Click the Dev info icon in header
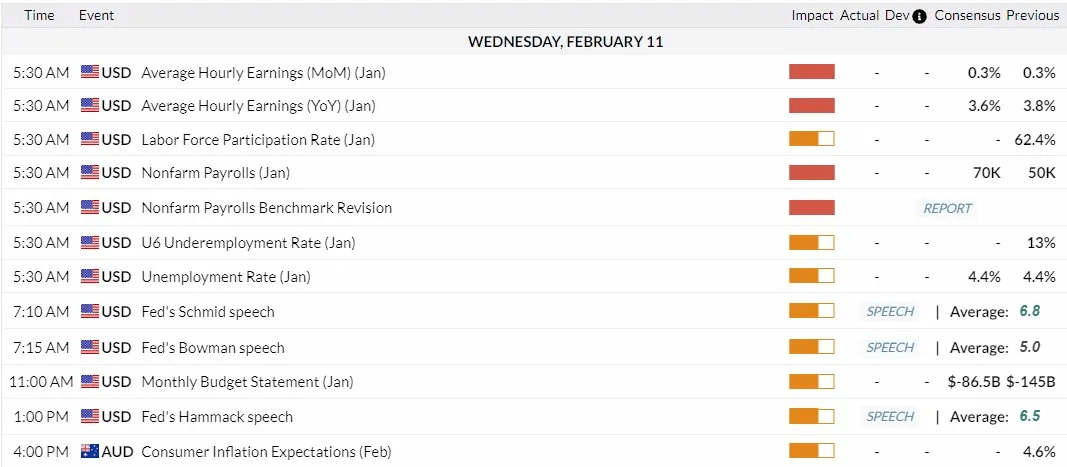The image size is (1067, 467). click(919, 16)
